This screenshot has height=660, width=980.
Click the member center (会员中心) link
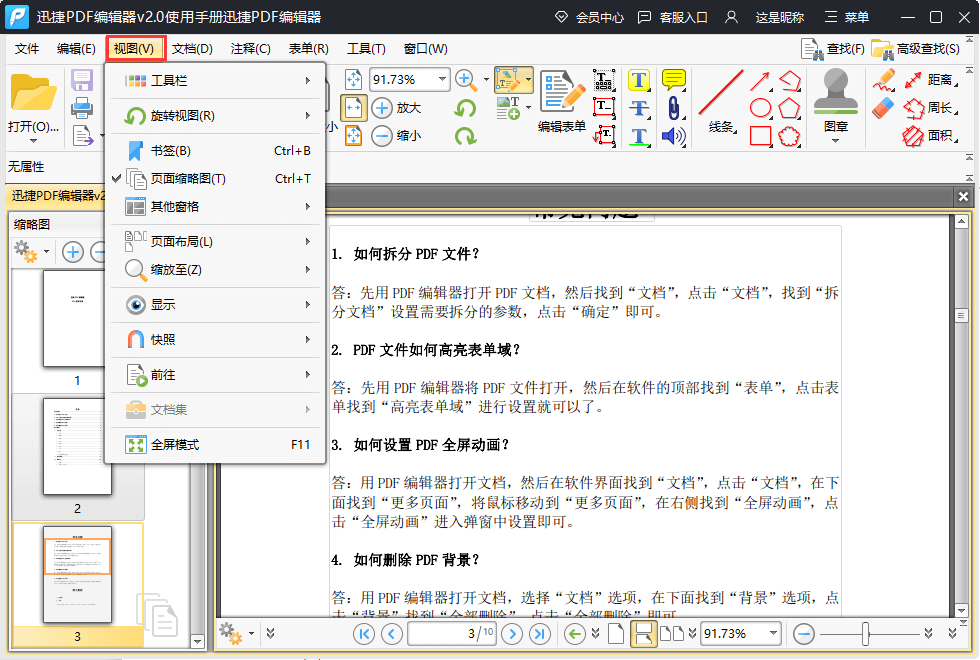click(x=588, y=17)
